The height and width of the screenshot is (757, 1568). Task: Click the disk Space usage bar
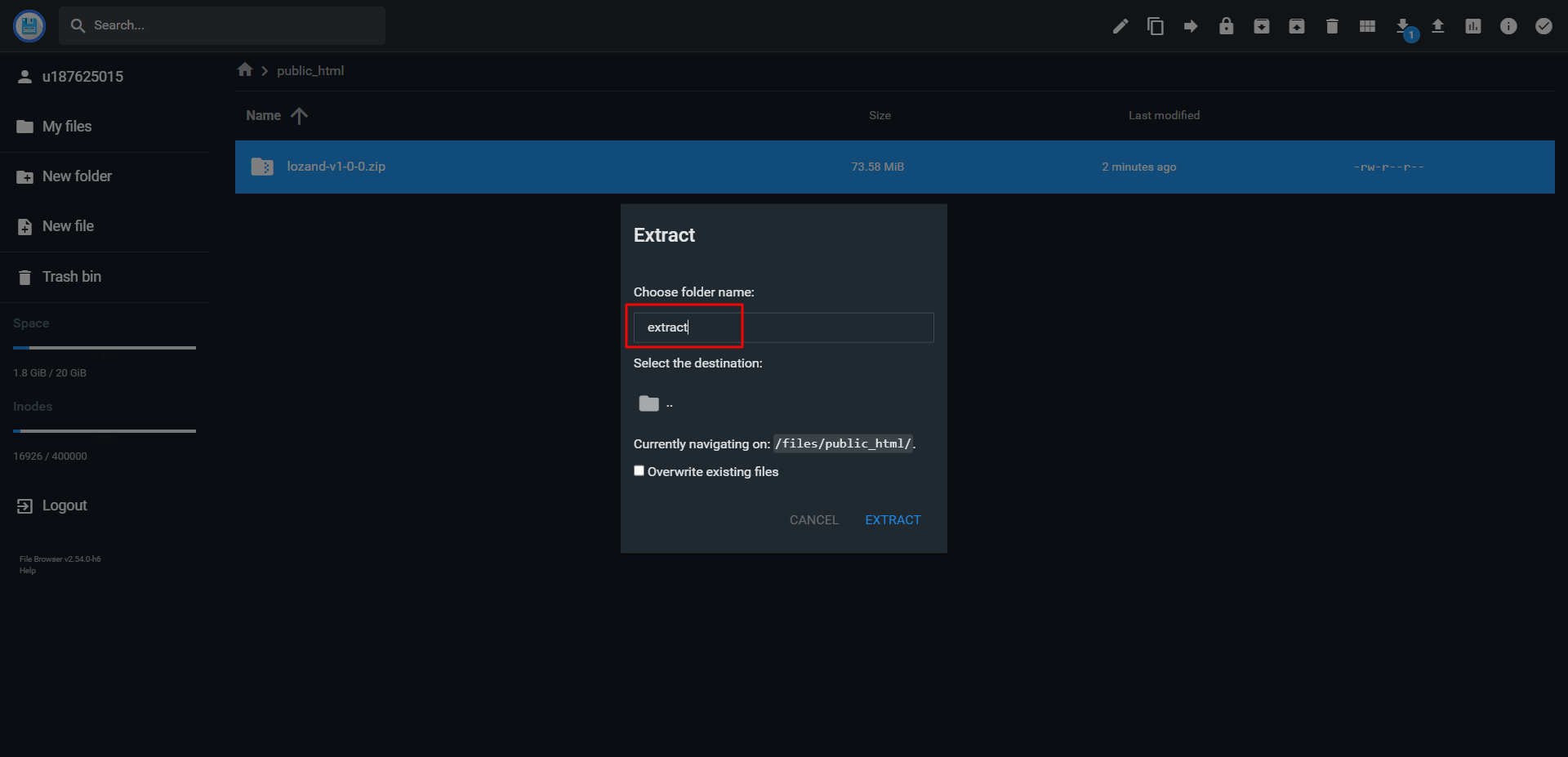(x=104, y=347)
